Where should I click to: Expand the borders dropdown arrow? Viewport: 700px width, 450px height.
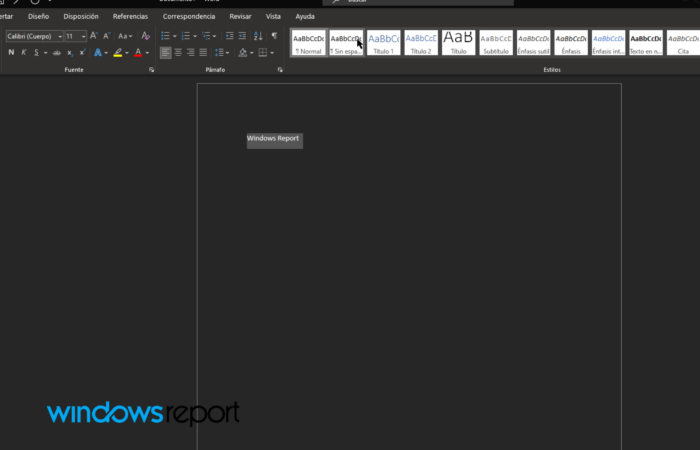(272, 53)
